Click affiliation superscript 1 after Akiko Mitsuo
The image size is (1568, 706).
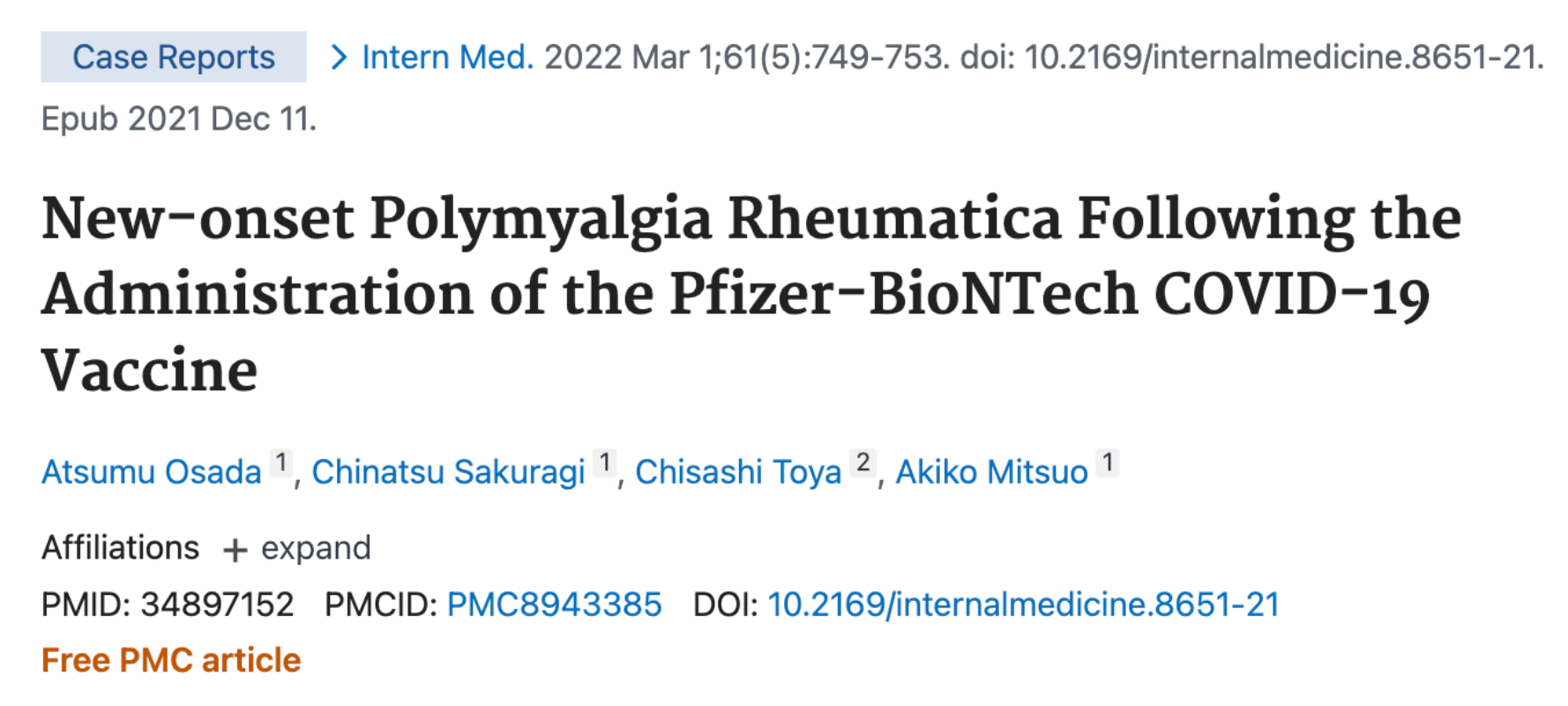point(1107,462)
